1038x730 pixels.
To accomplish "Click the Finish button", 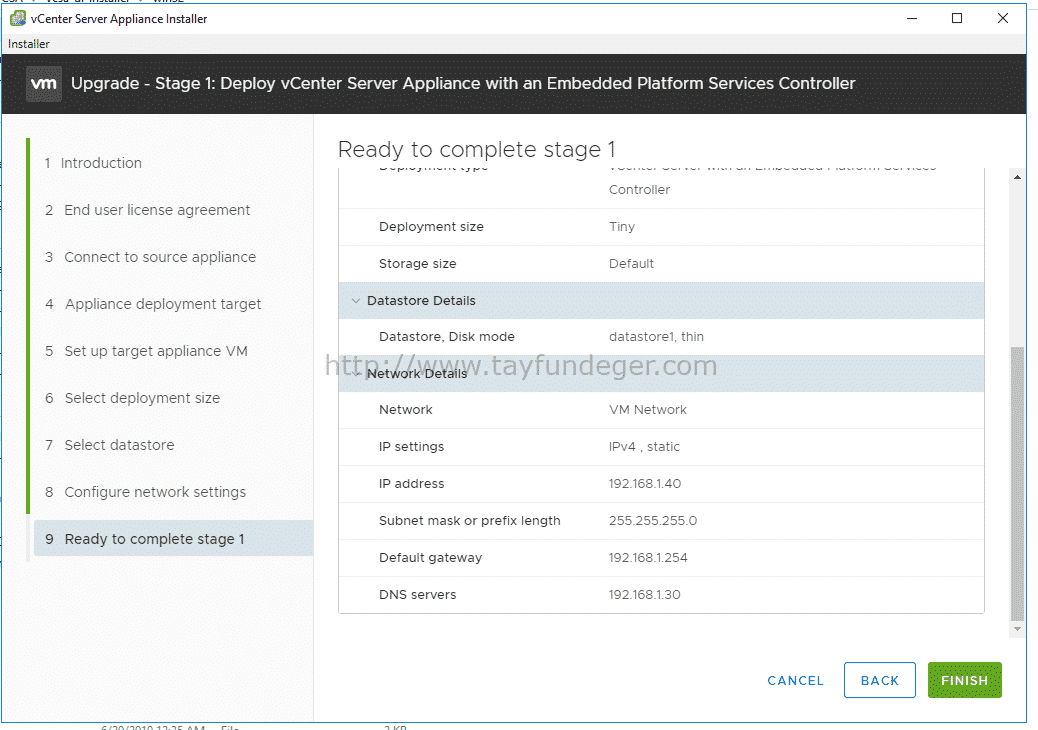I will tap(965, 680).
